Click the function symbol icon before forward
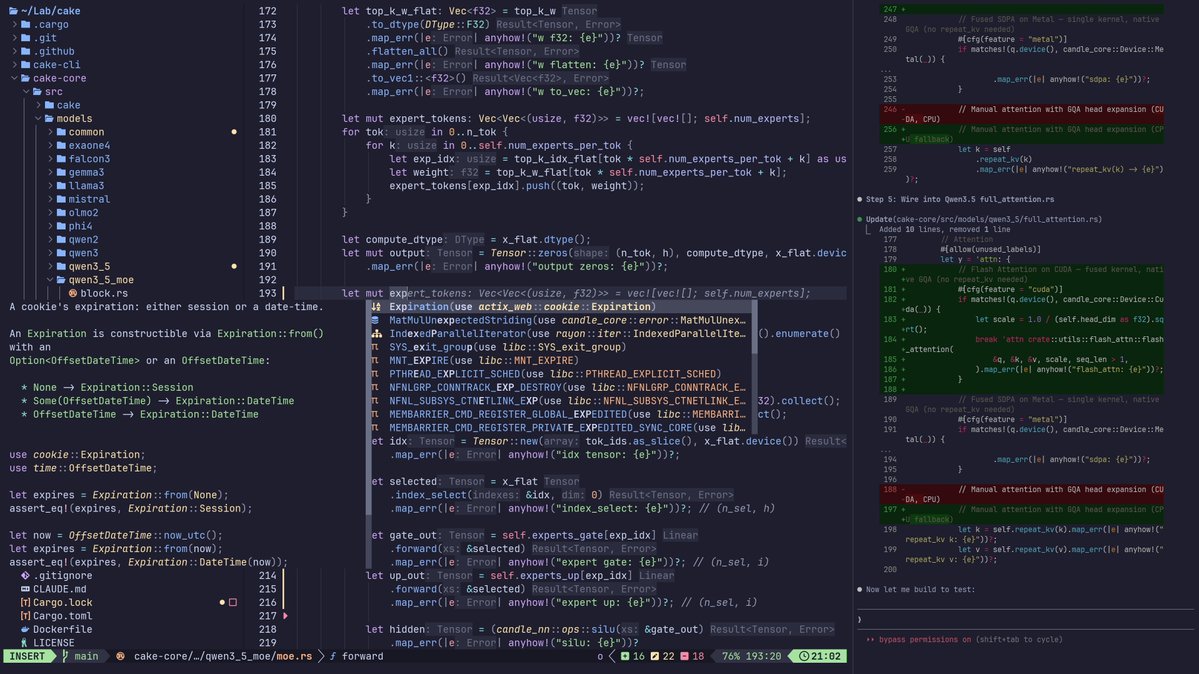Image resolution: width=1199 pixels, height=674 pixels. point(333,656)
